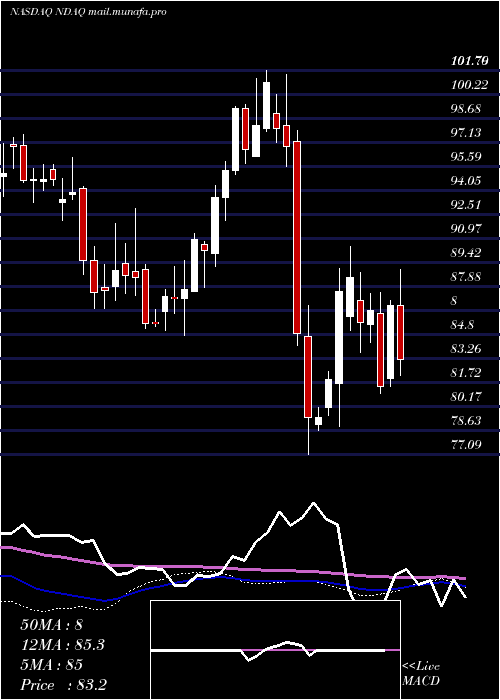Image resolution: width=500 pixels, height=700 pixels.
Task: Select the "5MA : 85" readout
Action: point(51,665)
